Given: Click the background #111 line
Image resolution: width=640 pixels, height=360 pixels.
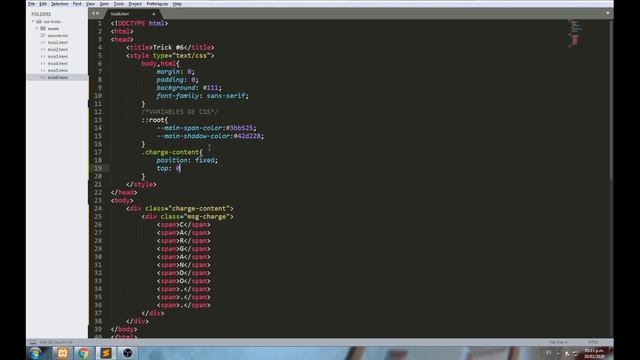Looking at the screenshot, I should [x=189, y=87].
